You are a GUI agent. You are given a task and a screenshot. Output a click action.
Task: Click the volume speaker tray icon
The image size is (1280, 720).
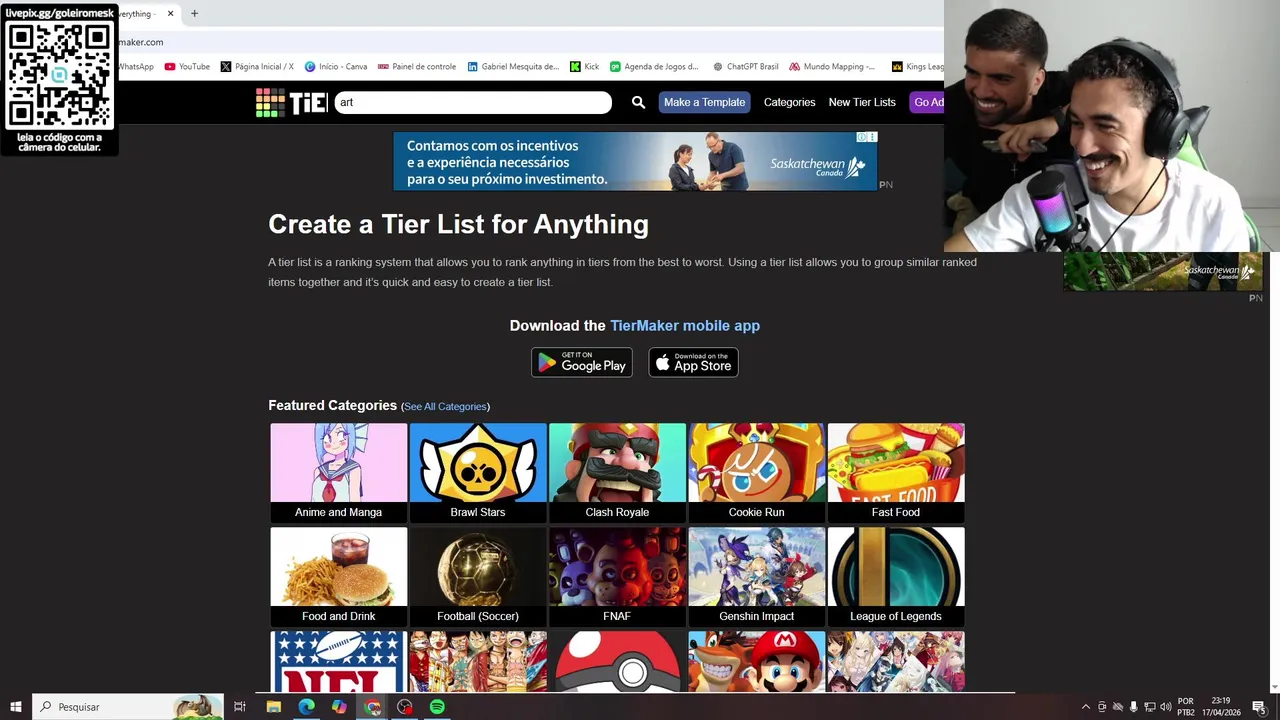[x=1165, y=707]
